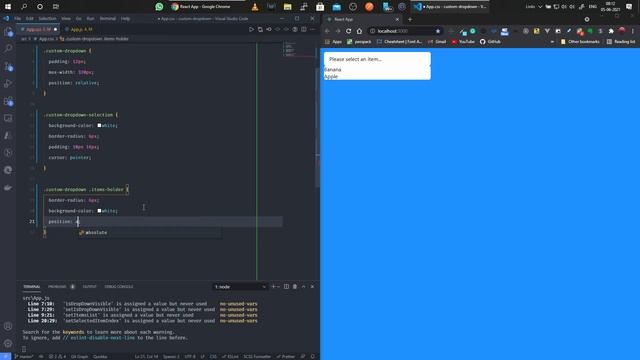Open the GitHub bookmark
640x360 pixels.
pyautogui.click(x=490, y=42)
